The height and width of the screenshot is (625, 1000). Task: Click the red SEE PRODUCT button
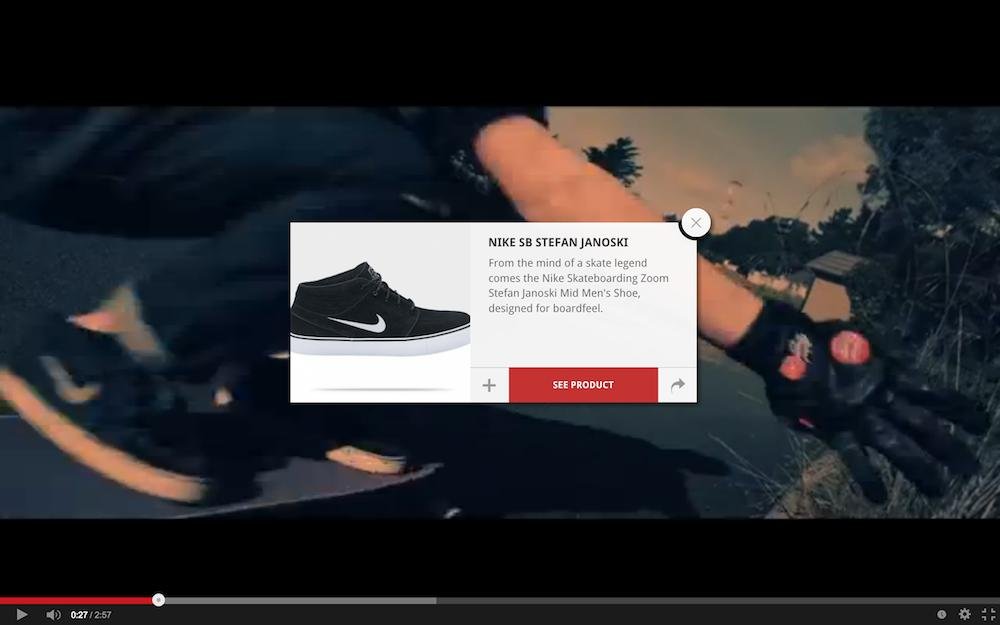click(x=583, y=385)
